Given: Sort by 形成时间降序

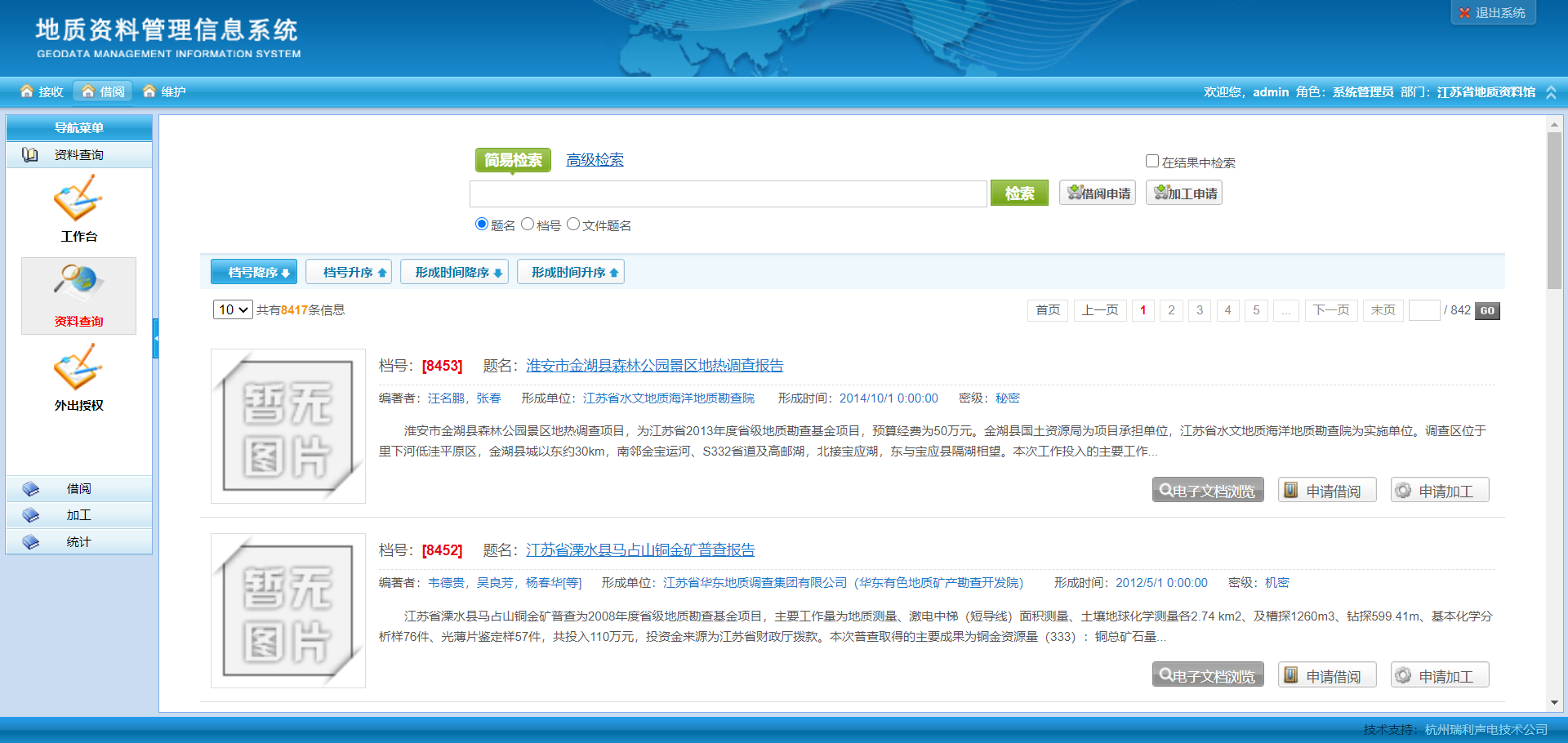Looking at the screenshot, I should point(454,272).
